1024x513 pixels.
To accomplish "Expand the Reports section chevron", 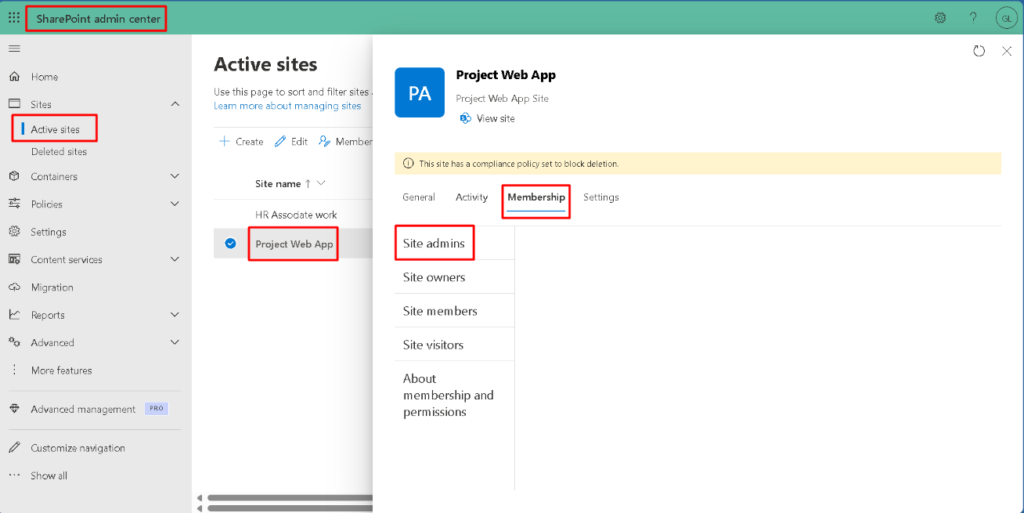I will 175,315.
